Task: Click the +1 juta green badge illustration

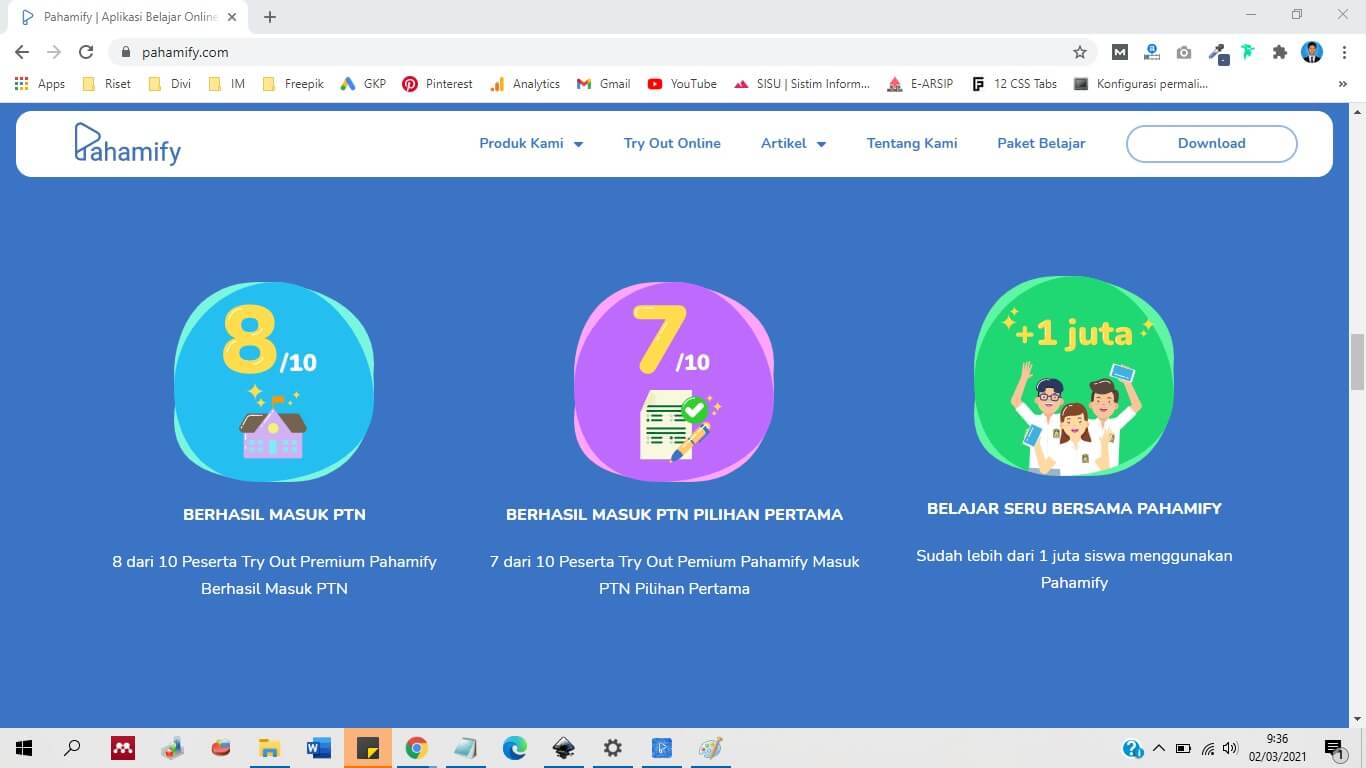Action: 1074,376
